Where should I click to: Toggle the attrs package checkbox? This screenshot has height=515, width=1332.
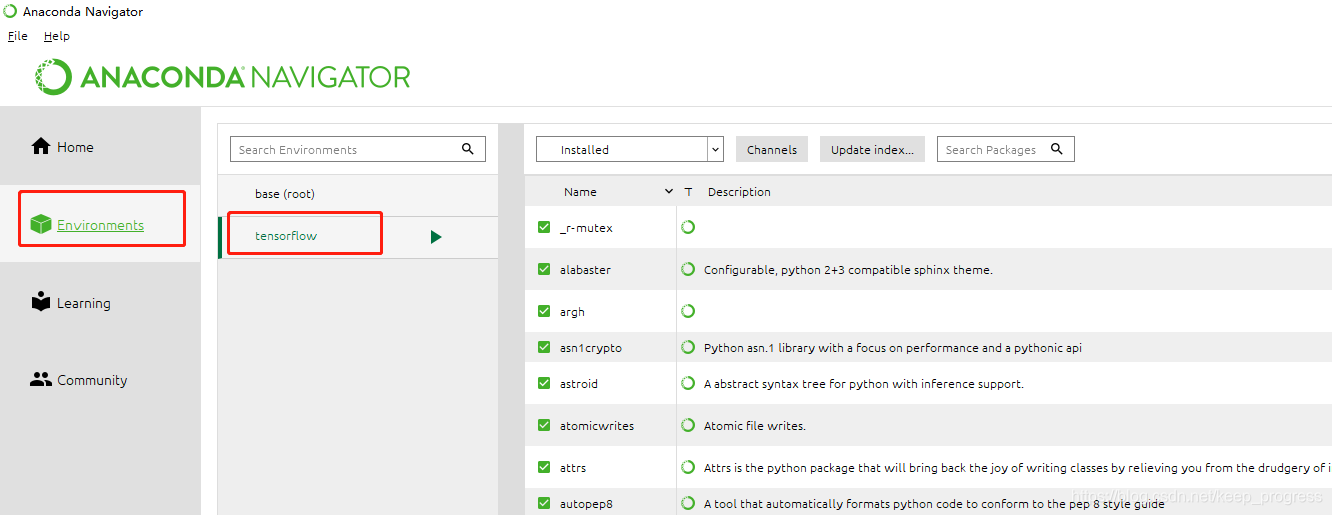click(x=544, y=467)
